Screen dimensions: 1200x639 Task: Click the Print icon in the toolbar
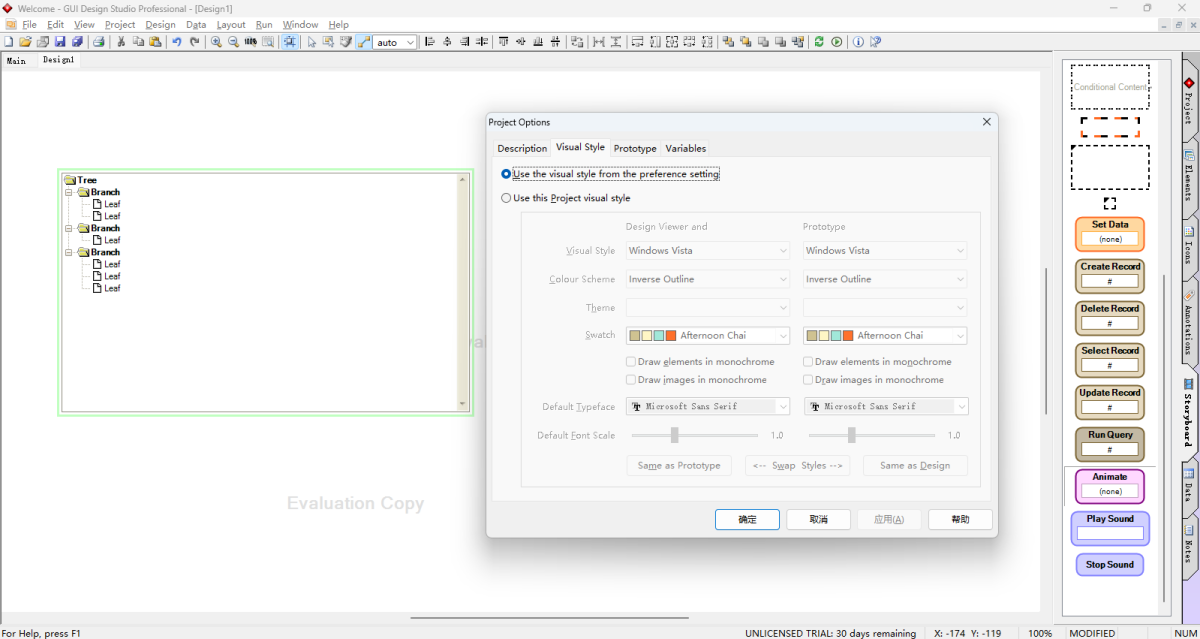tap(98, 42)
